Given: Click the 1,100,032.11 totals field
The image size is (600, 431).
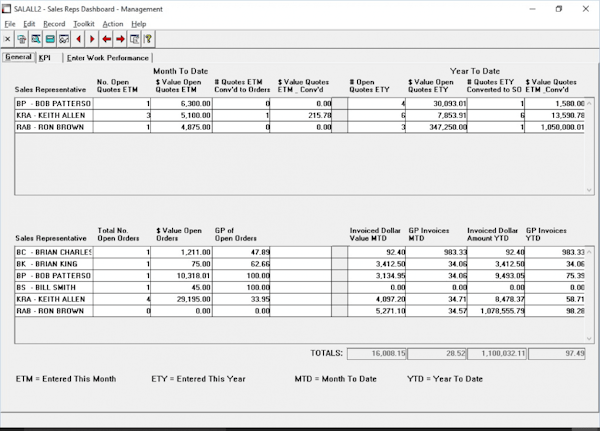Looking at the screenshot, I should point(497,354).
